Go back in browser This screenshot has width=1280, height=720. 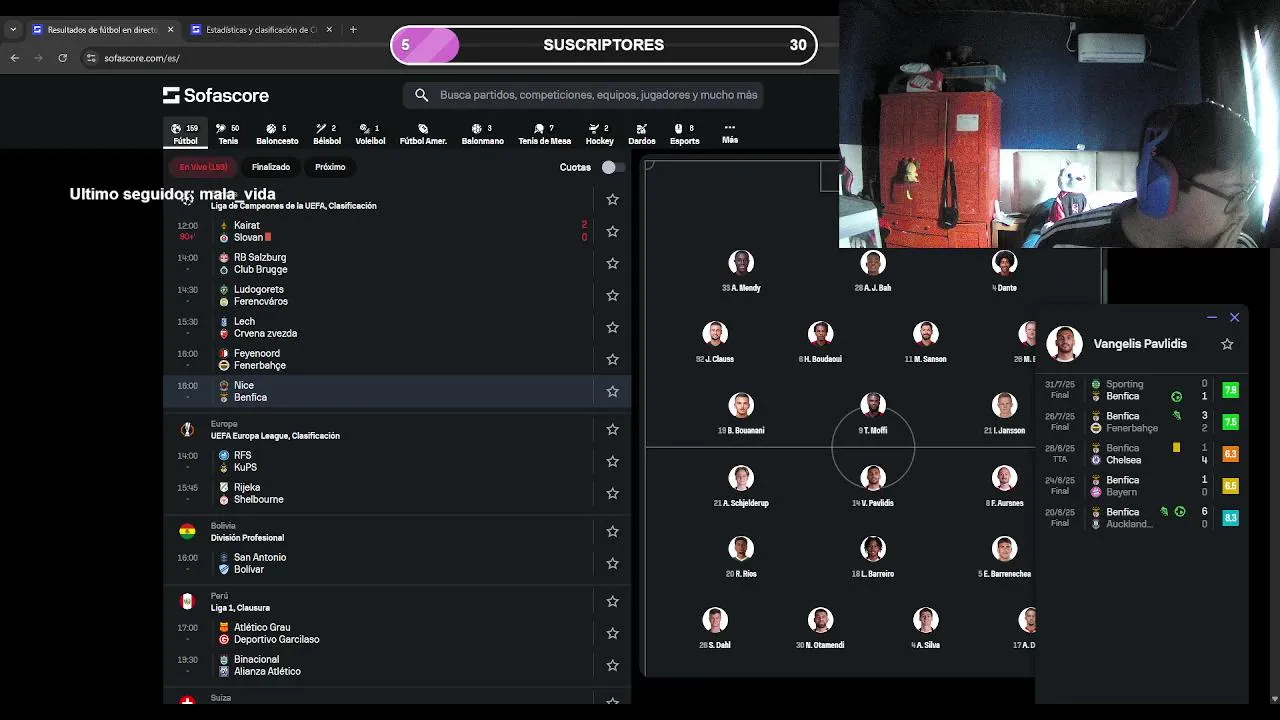pos(14,58)
